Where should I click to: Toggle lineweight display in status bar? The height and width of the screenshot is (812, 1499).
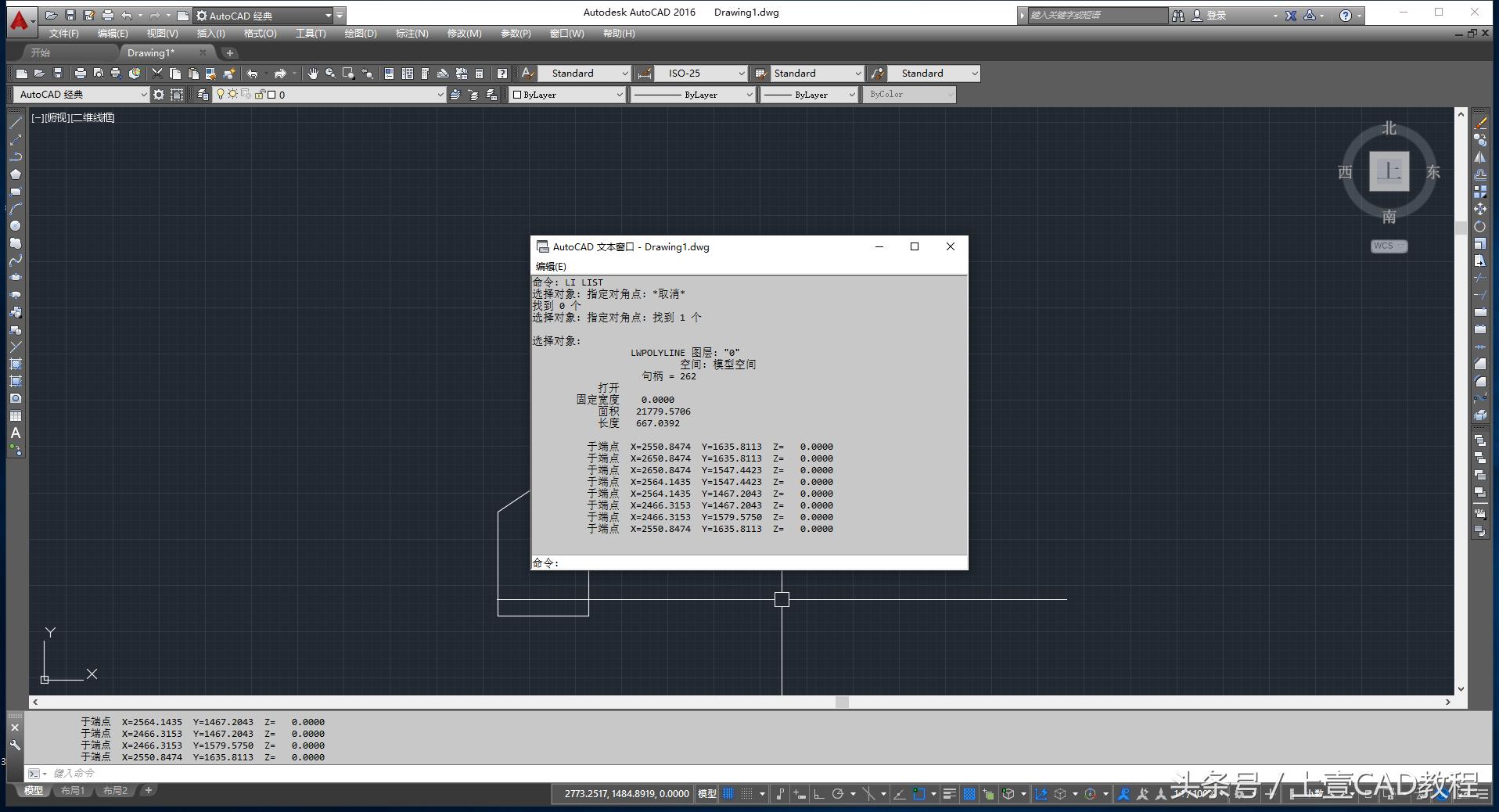point(949,794)
